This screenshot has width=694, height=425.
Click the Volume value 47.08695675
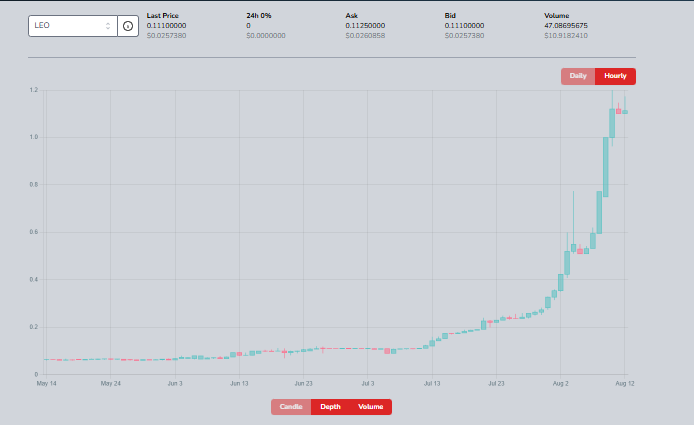[x=566, y=26]
